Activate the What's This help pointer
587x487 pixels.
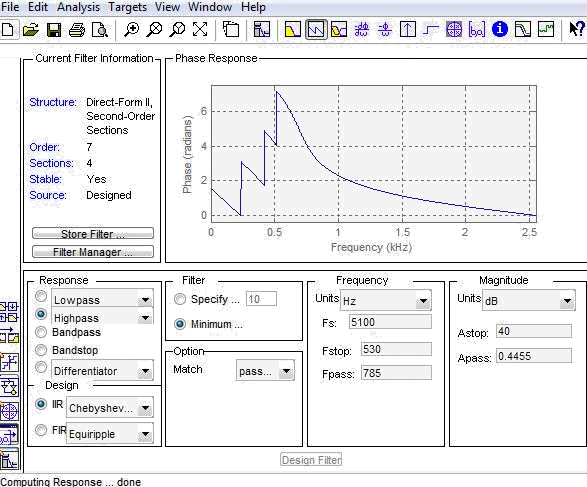tap(577, 29)
